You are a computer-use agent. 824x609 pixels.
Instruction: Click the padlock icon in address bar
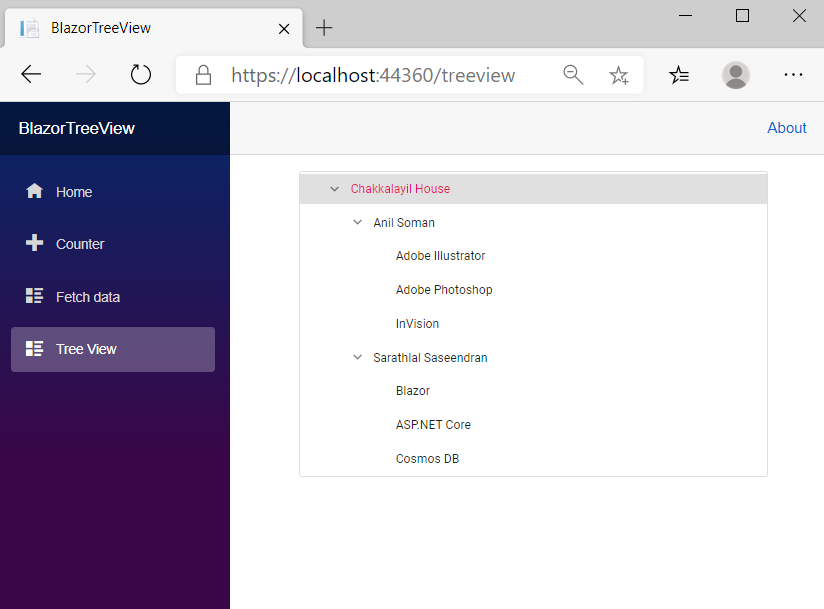(x=202, y=74)
